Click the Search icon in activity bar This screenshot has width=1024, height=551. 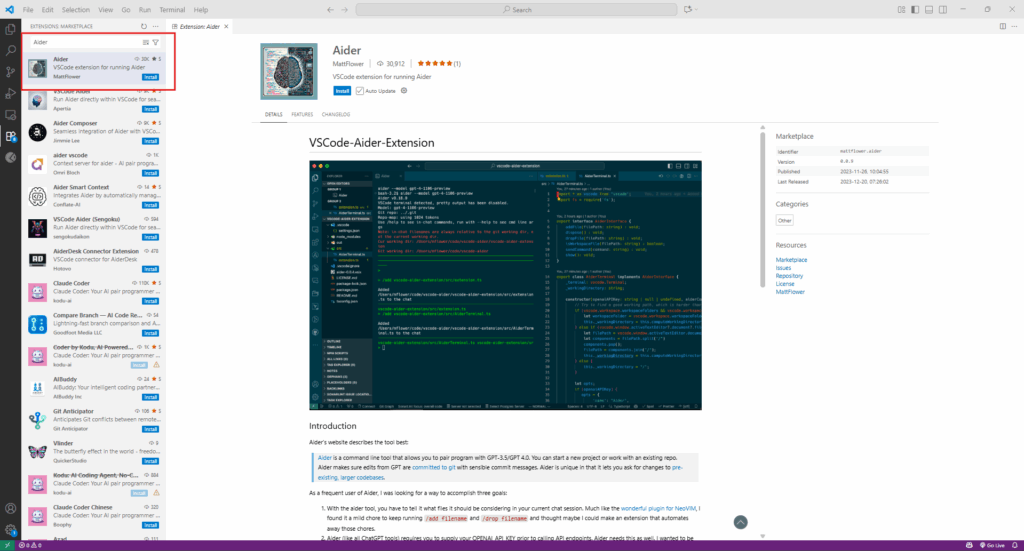point(11,49)
